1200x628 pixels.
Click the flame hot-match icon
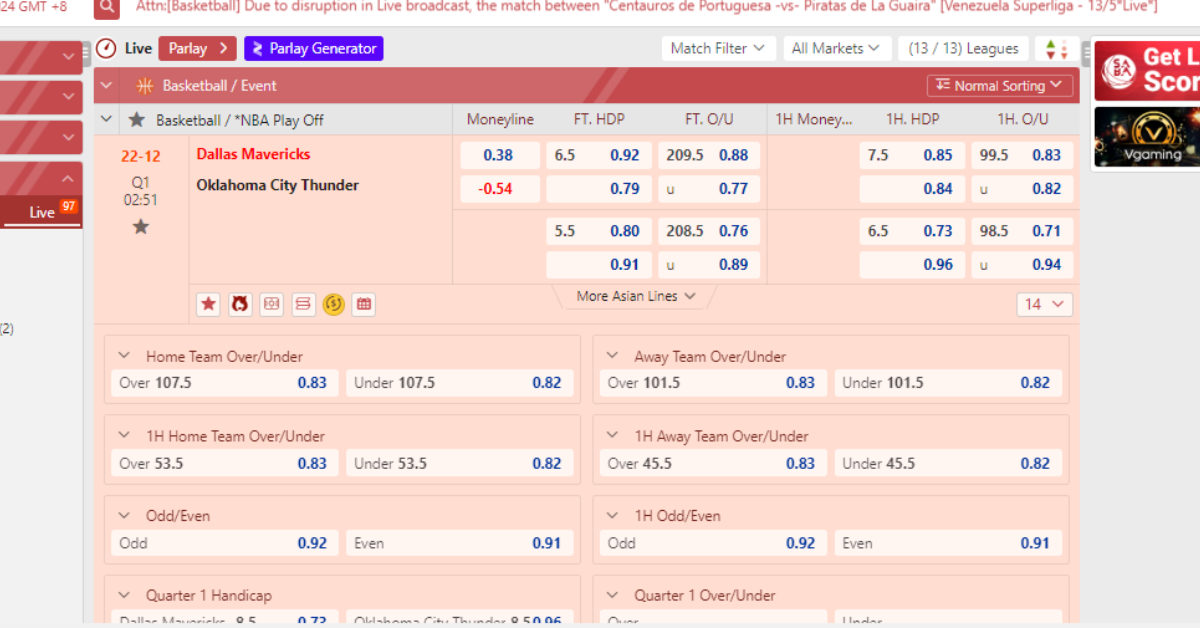pyautogui.click(x=240, y=304)
